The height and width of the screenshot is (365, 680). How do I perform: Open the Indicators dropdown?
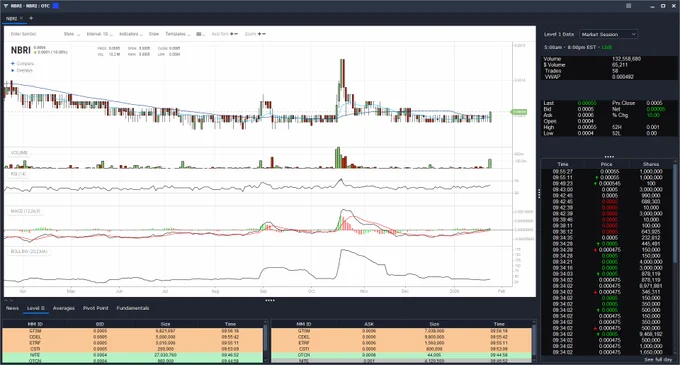[x=131, y=34]
